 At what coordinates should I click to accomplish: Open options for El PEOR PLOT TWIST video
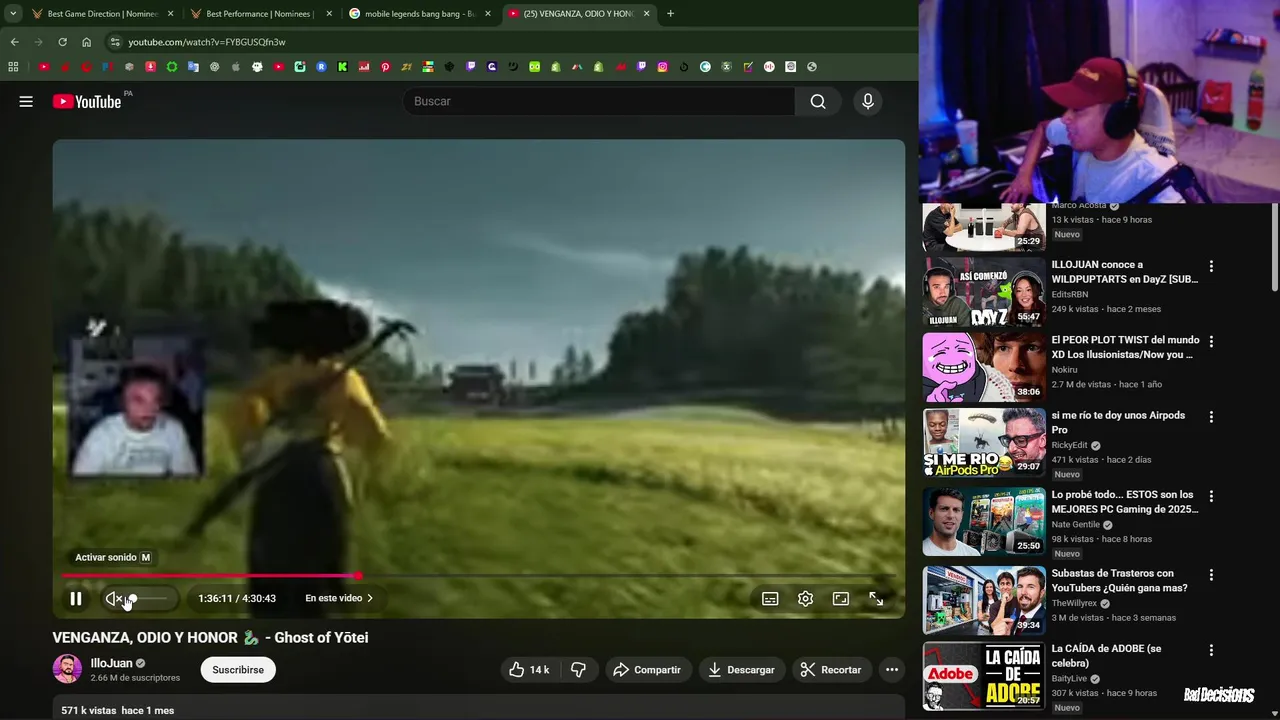click(1211, 342)
